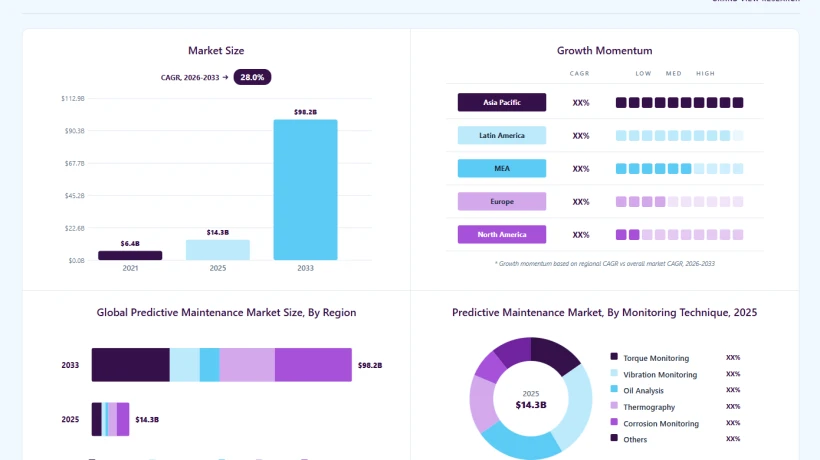Viewport: 820px width, 460px height.
Task: Click the $98.2B label above the 2033 column
Action: pos(305,112)
